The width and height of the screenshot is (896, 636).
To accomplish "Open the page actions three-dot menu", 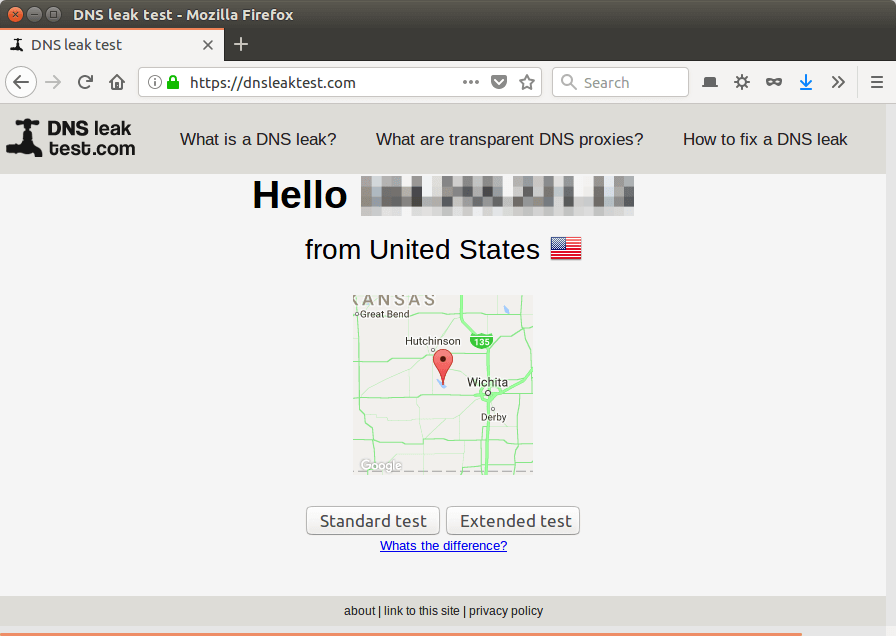I will [471, 82].
